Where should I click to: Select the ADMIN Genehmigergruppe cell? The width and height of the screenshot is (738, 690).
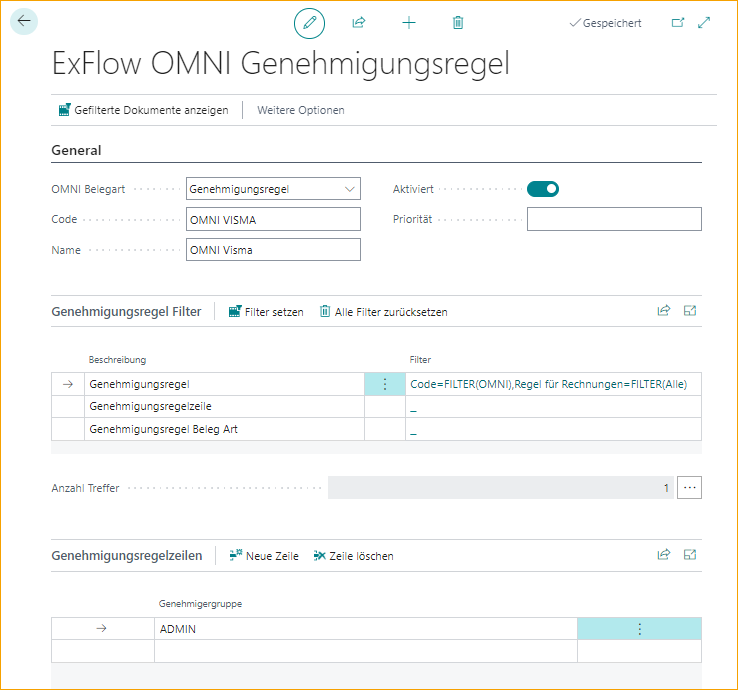coord(366,629)
